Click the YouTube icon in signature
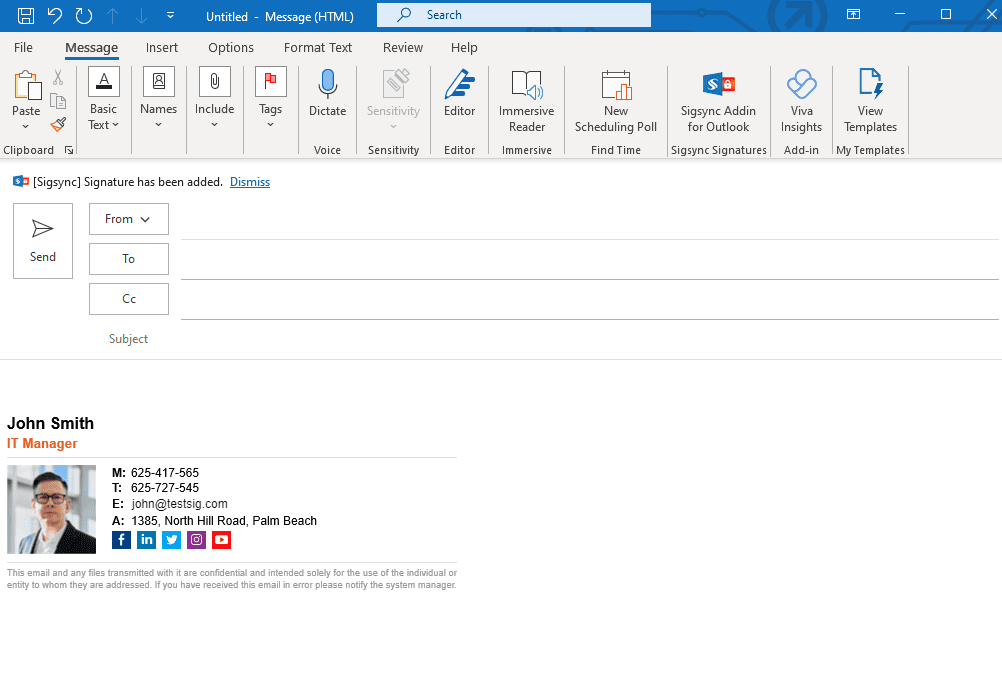This screenshot has height=694, width=1002. (x=222, y=540)
